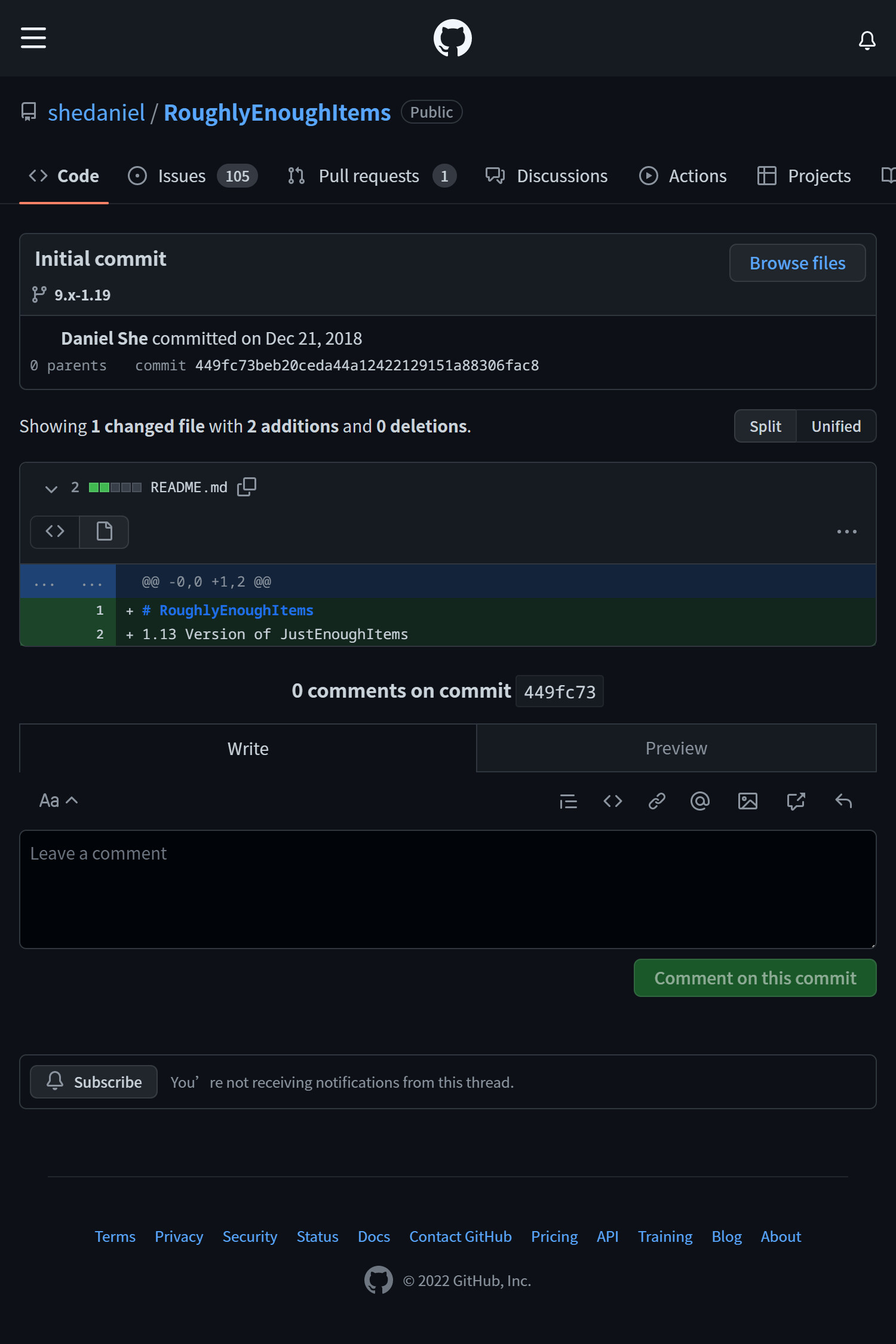Open the Pricing footer link
This screenshot has width=896, height=1344.
(554, 1236)
